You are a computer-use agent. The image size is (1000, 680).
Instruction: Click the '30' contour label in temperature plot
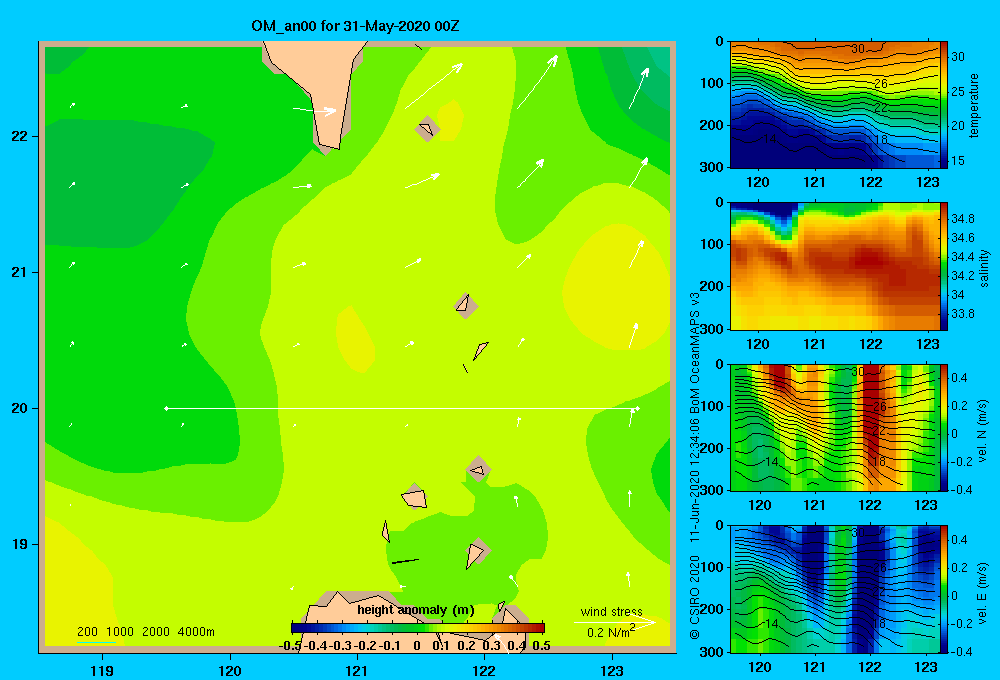(858, 48)
